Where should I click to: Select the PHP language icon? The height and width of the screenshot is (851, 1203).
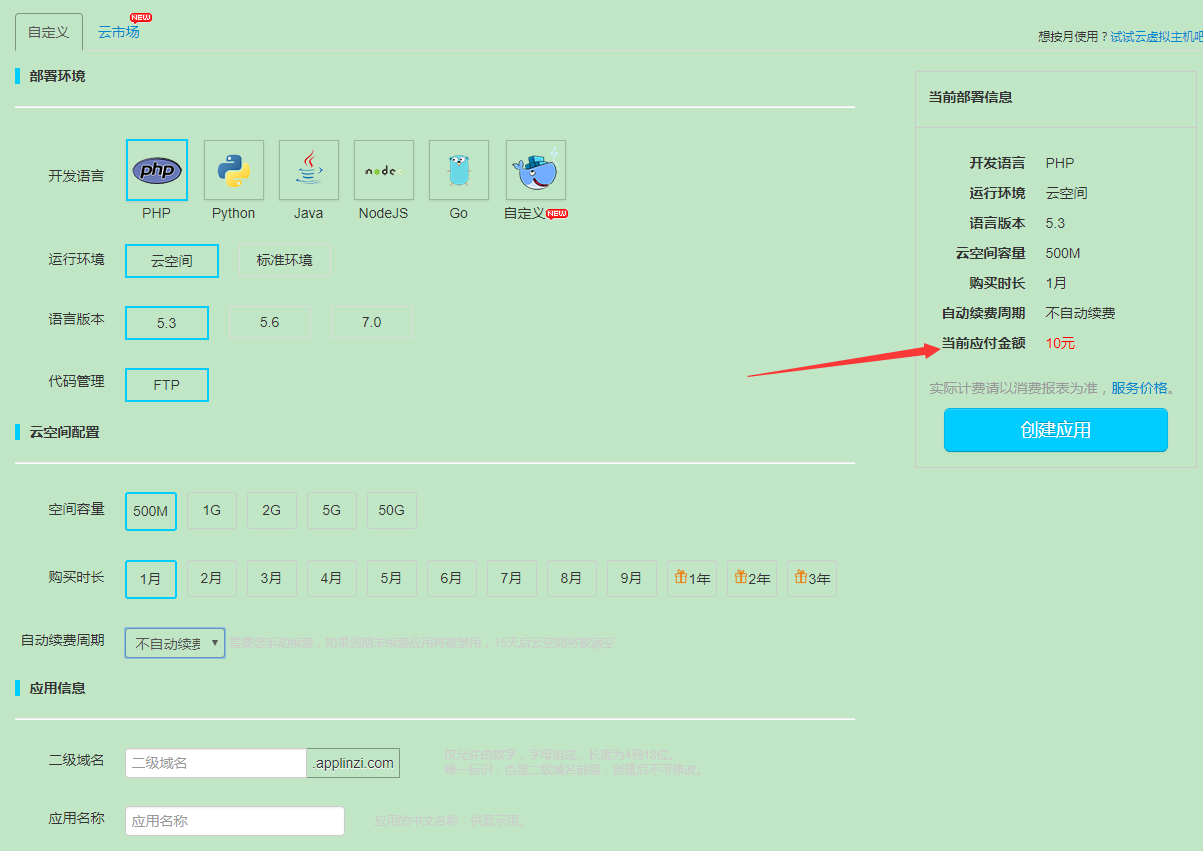click(157, 170)
